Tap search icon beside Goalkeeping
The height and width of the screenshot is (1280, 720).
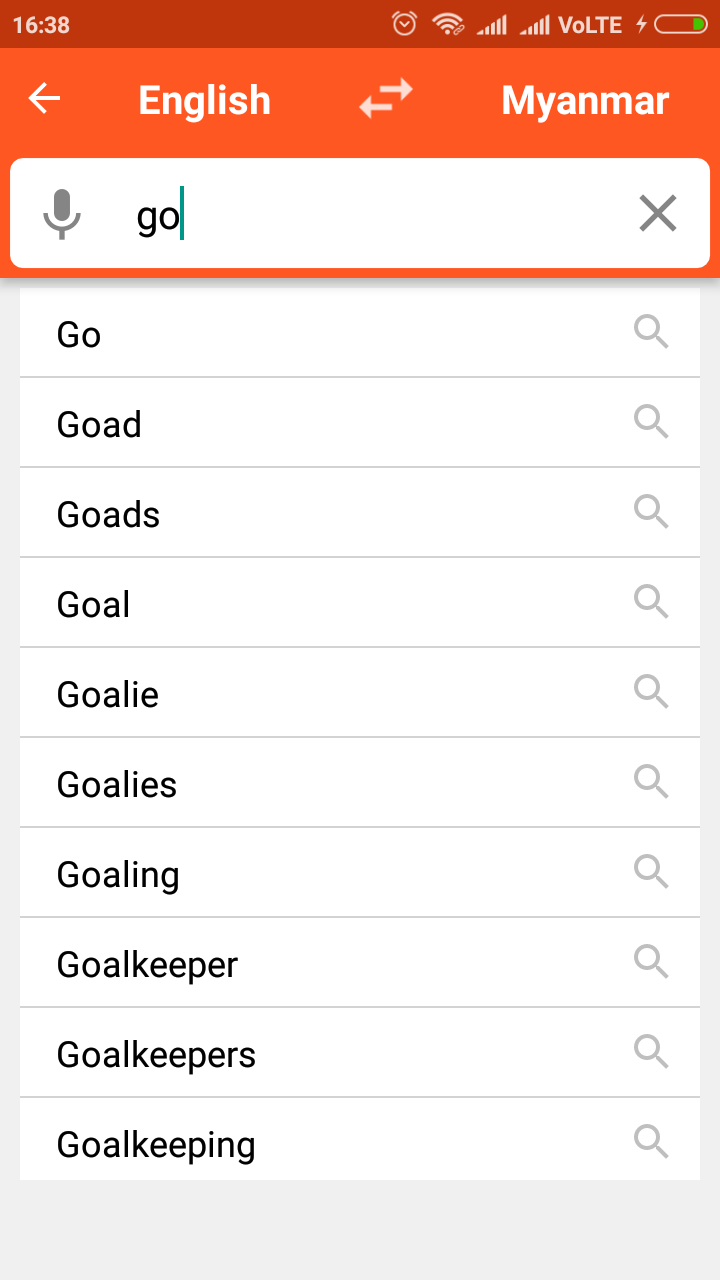(651, 1141)
